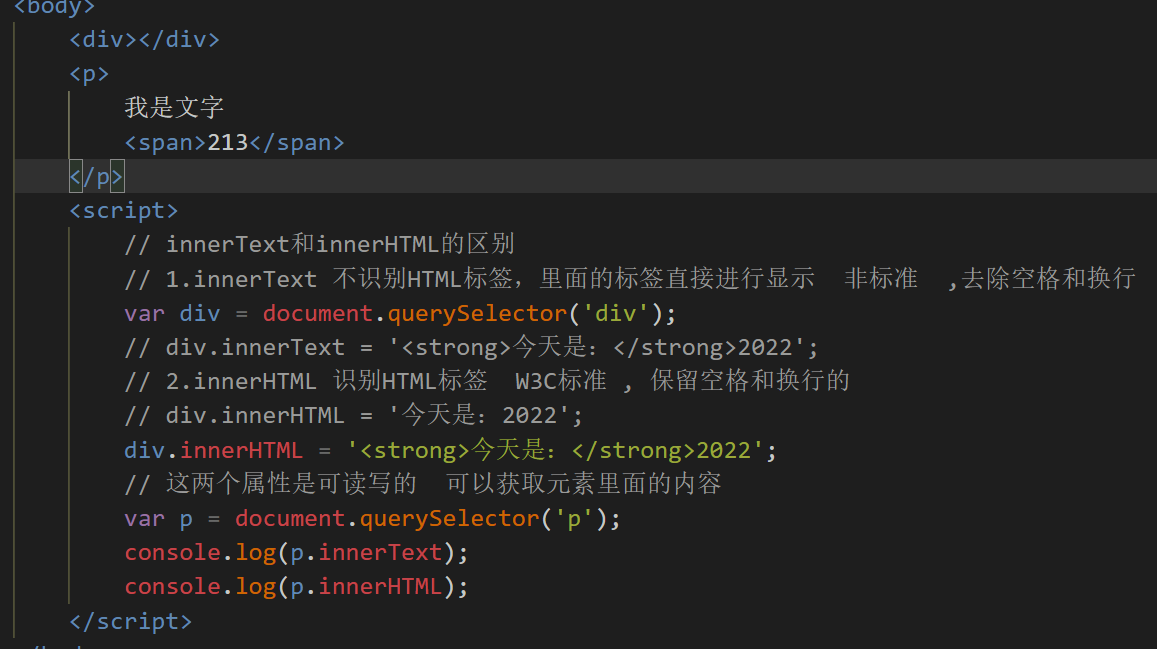Click commented div.innerHTML = '今天是: 2022' line
The image size is (1157, 649).
pyautogui.click(x=353, y=415)
